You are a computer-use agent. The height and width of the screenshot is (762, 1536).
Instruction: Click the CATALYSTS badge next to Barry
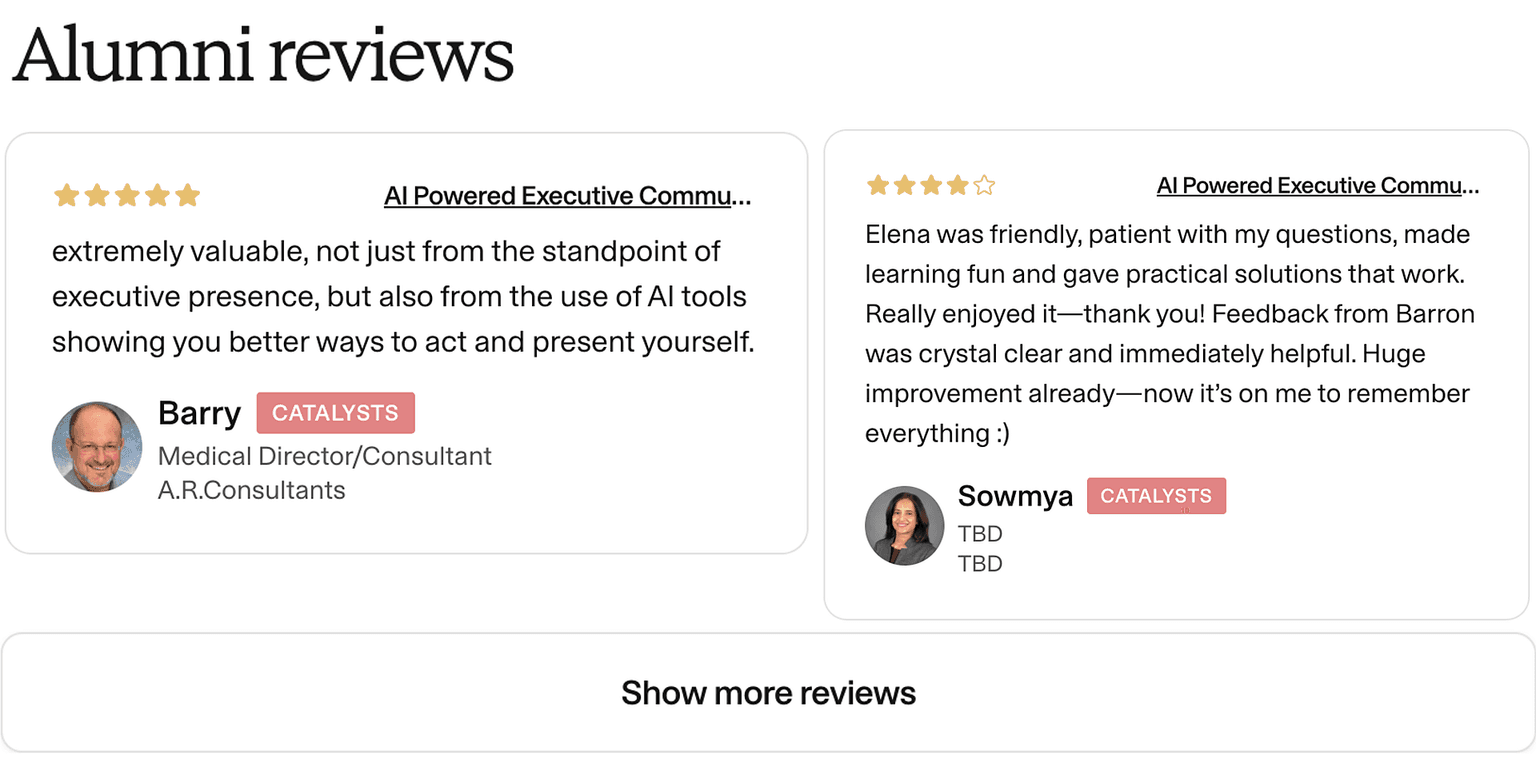335,413
